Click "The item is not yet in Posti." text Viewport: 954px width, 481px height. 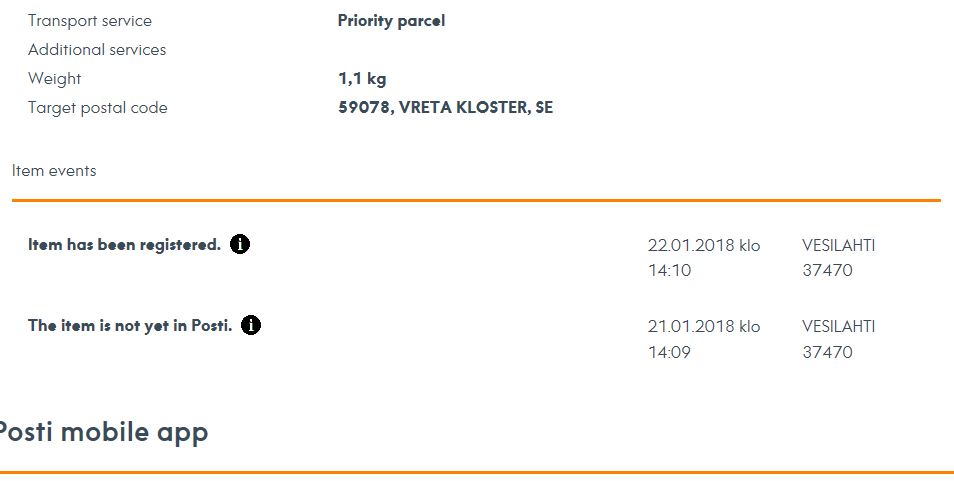[x=130, y=326]
